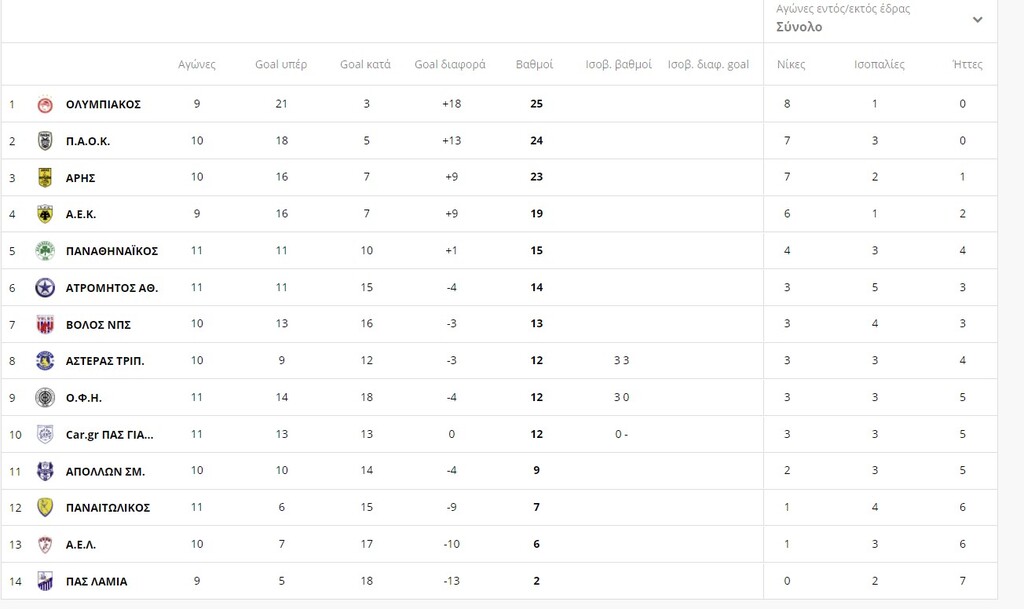This screenshot has height=609, width=1024.
Task: Click the O.F.I. team crest icon
Action: coord(45,398)
